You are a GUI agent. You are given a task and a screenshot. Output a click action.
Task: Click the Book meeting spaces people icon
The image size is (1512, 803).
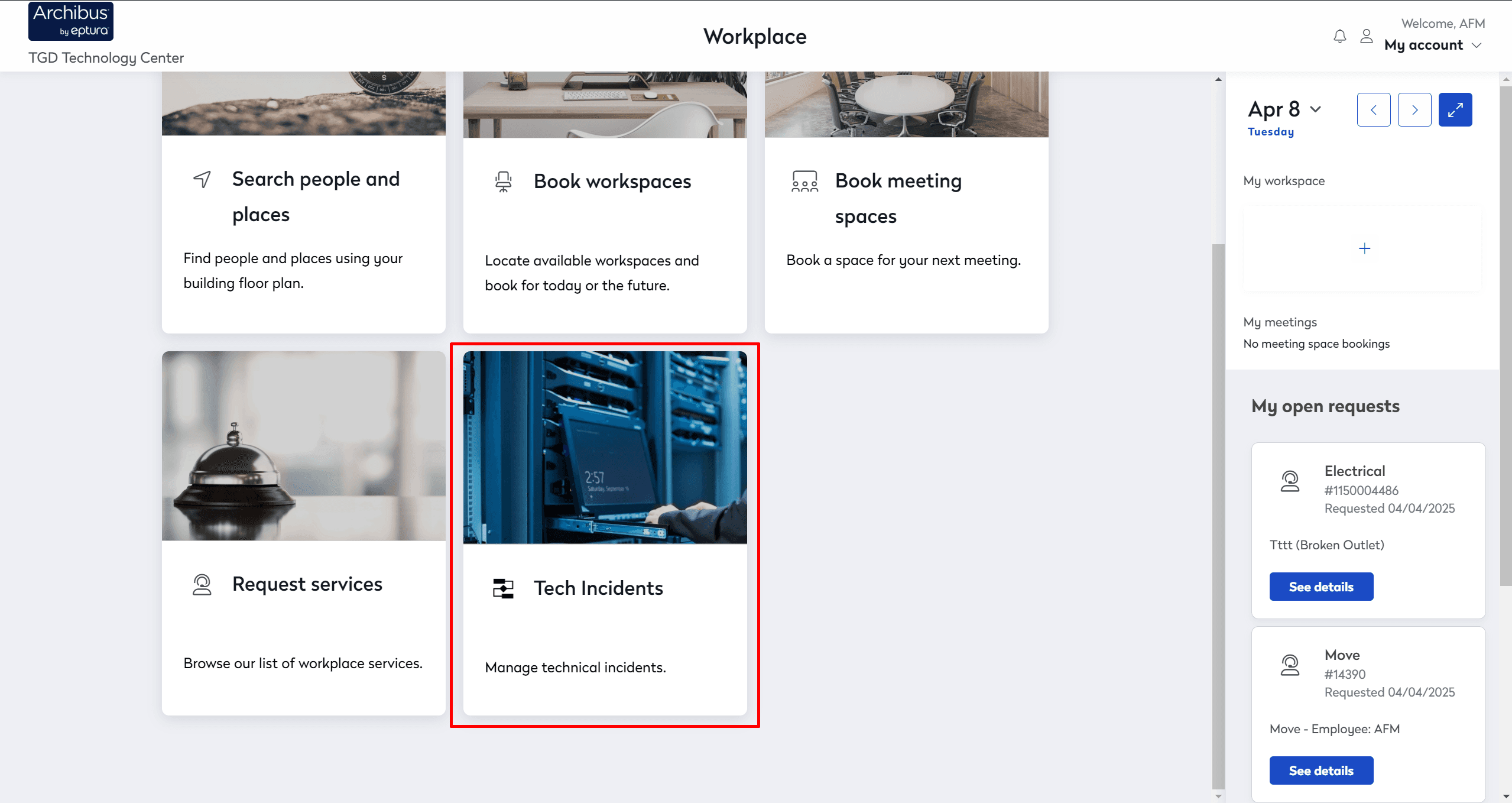click(x=804, y=182)
